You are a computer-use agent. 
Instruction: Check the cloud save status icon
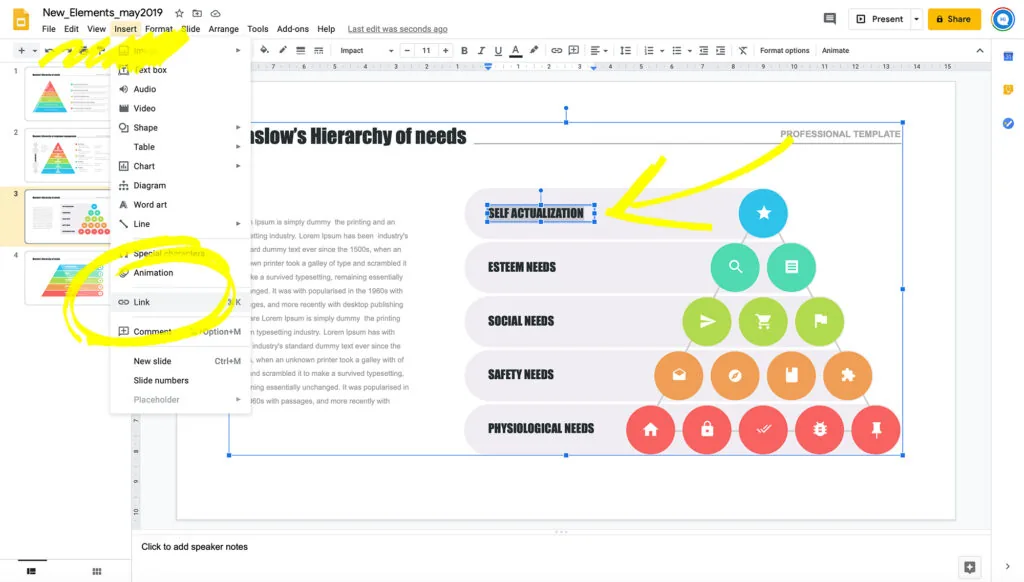pyautogui.click(x=216, y=13)
